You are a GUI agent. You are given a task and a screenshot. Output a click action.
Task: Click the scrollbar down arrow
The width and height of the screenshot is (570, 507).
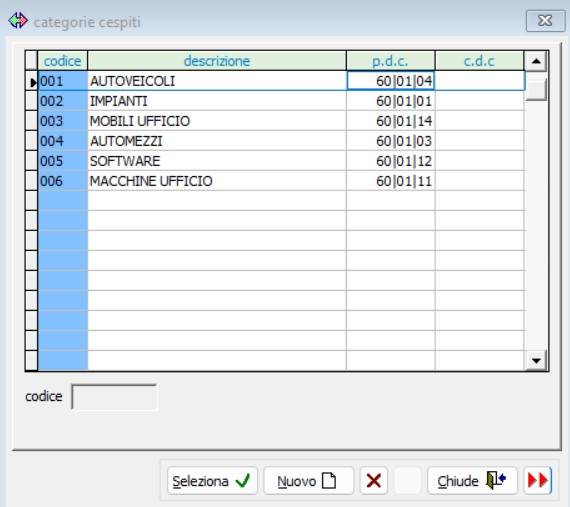(x=536, y=361)
